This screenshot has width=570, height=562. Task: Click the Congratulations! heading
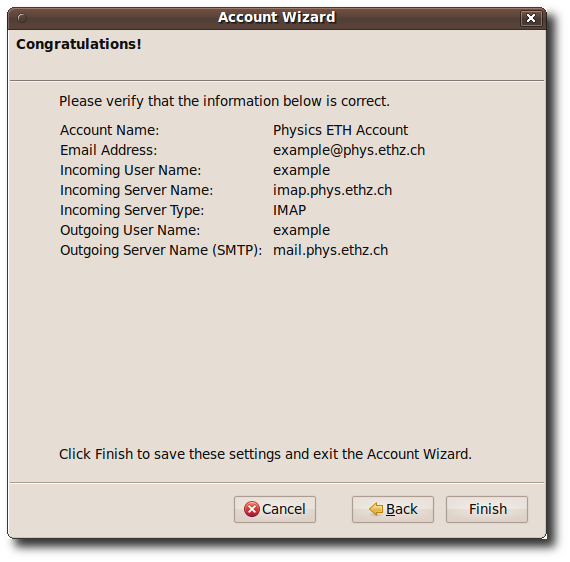click(79, 44)
